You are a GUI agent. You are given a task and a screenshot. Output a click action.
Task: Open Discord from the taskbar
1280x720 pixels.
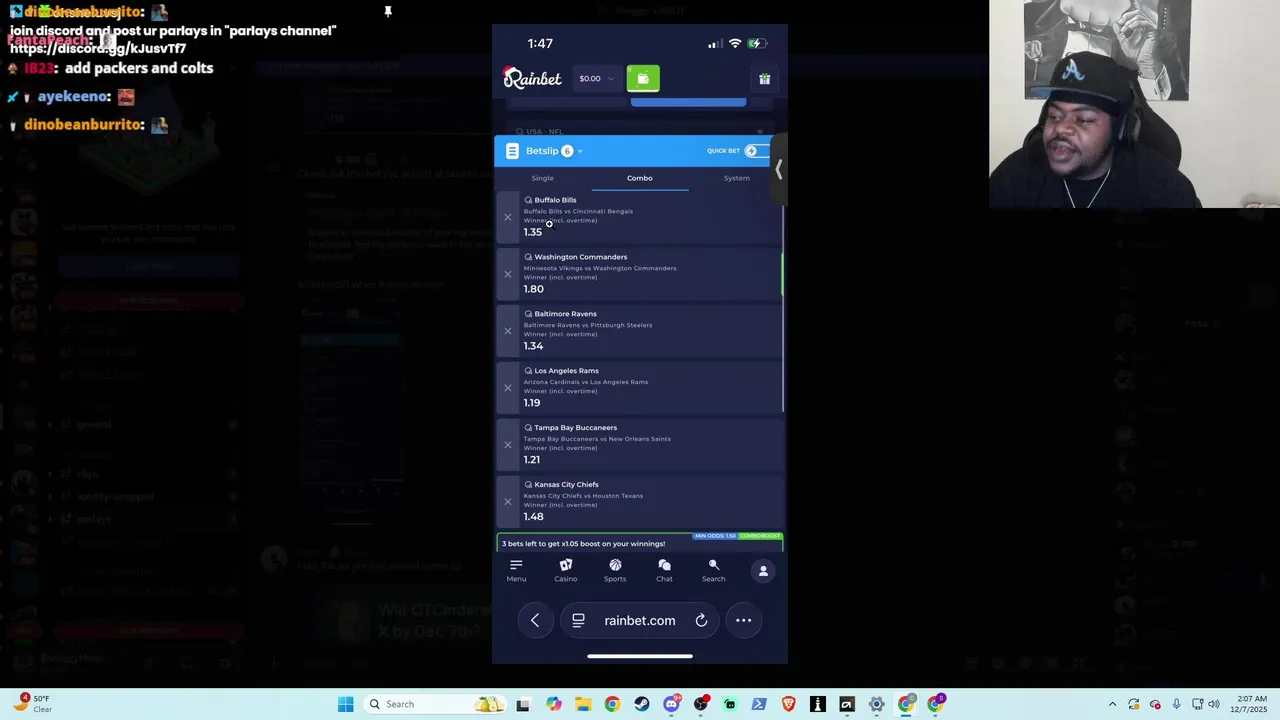click(x=672, y=704)
